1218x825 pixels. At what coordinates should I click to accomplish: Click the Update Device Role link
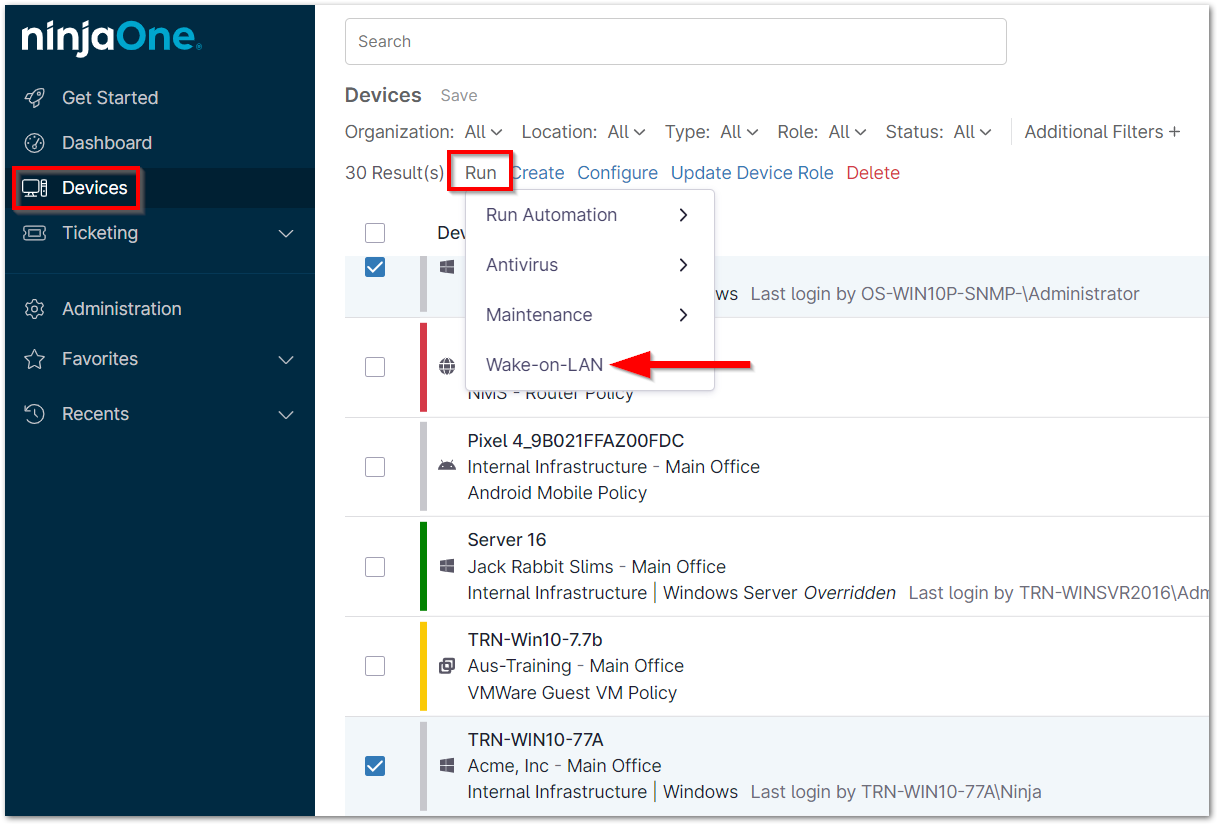[x=751, y=173]
